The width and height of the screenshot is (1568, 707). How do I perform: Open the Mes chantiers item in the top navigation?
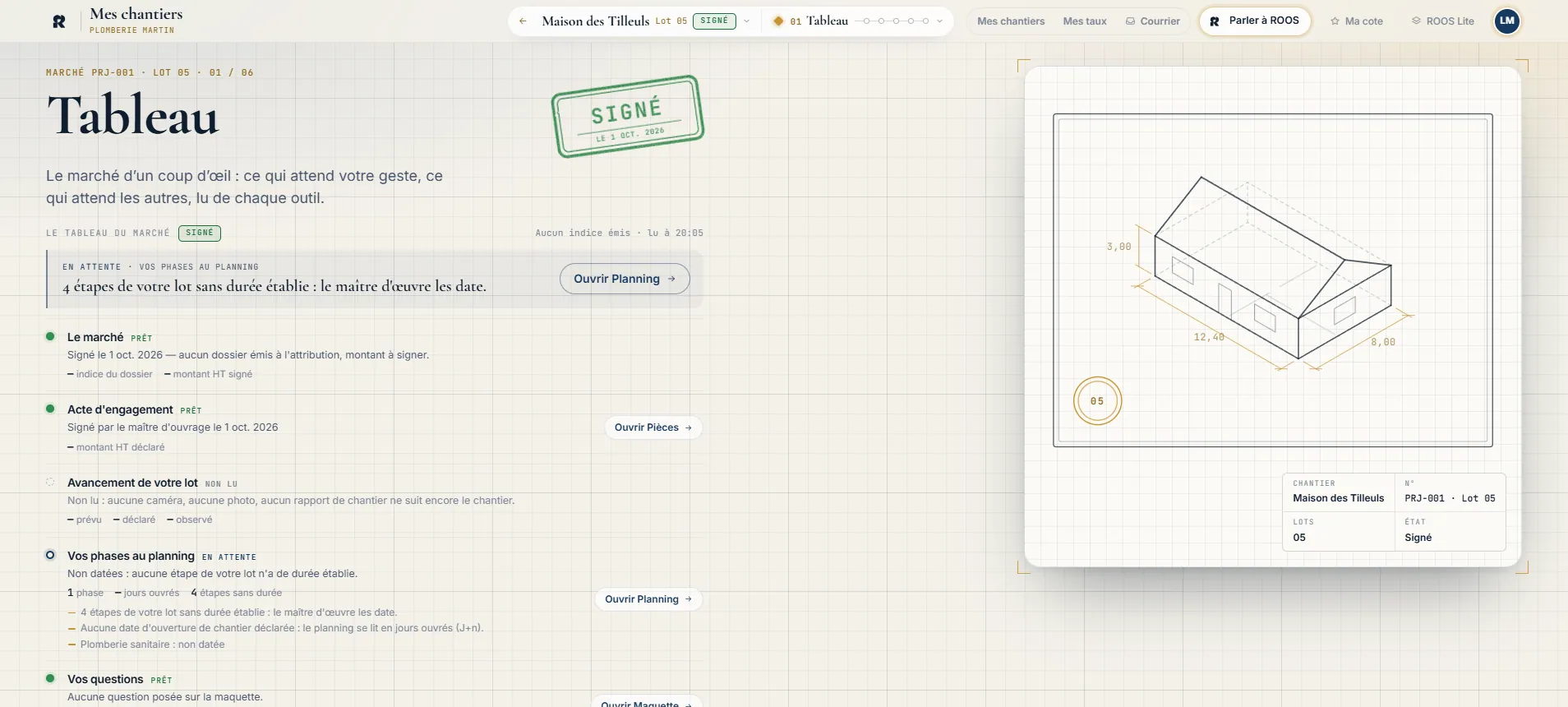1011,21
